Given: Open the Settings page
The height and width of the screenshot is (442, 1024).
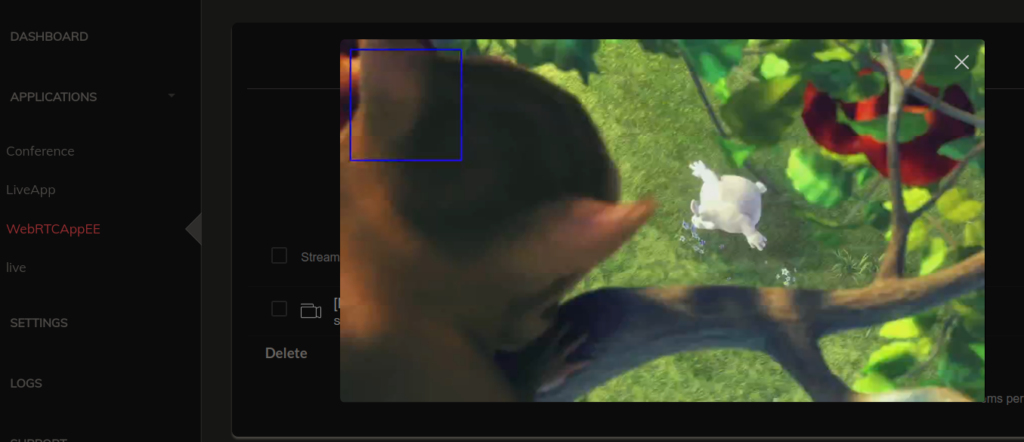Looking at the screenshot, I should click(39, 323).
